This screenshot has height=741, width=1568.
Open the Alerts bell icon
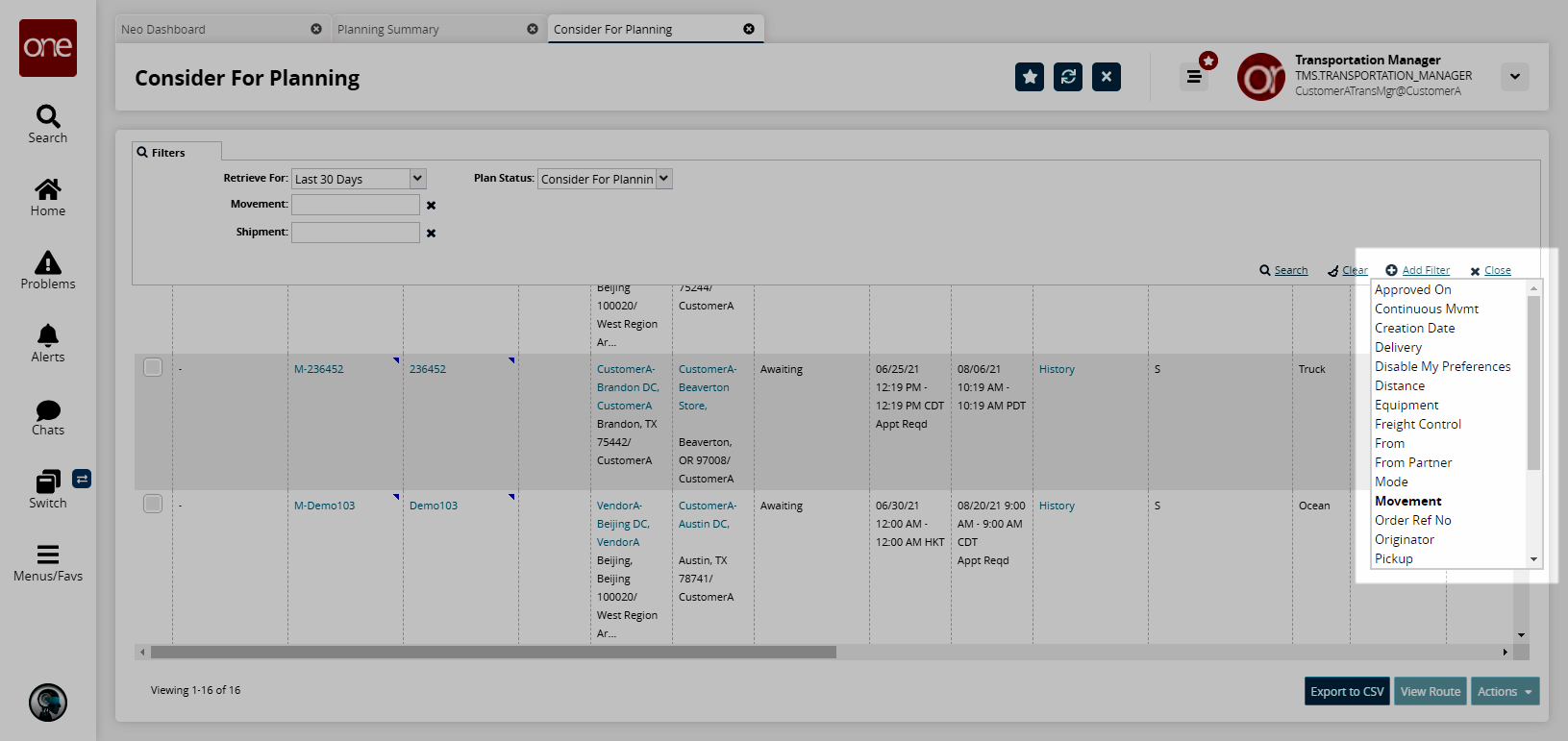(x=48, y=336)
